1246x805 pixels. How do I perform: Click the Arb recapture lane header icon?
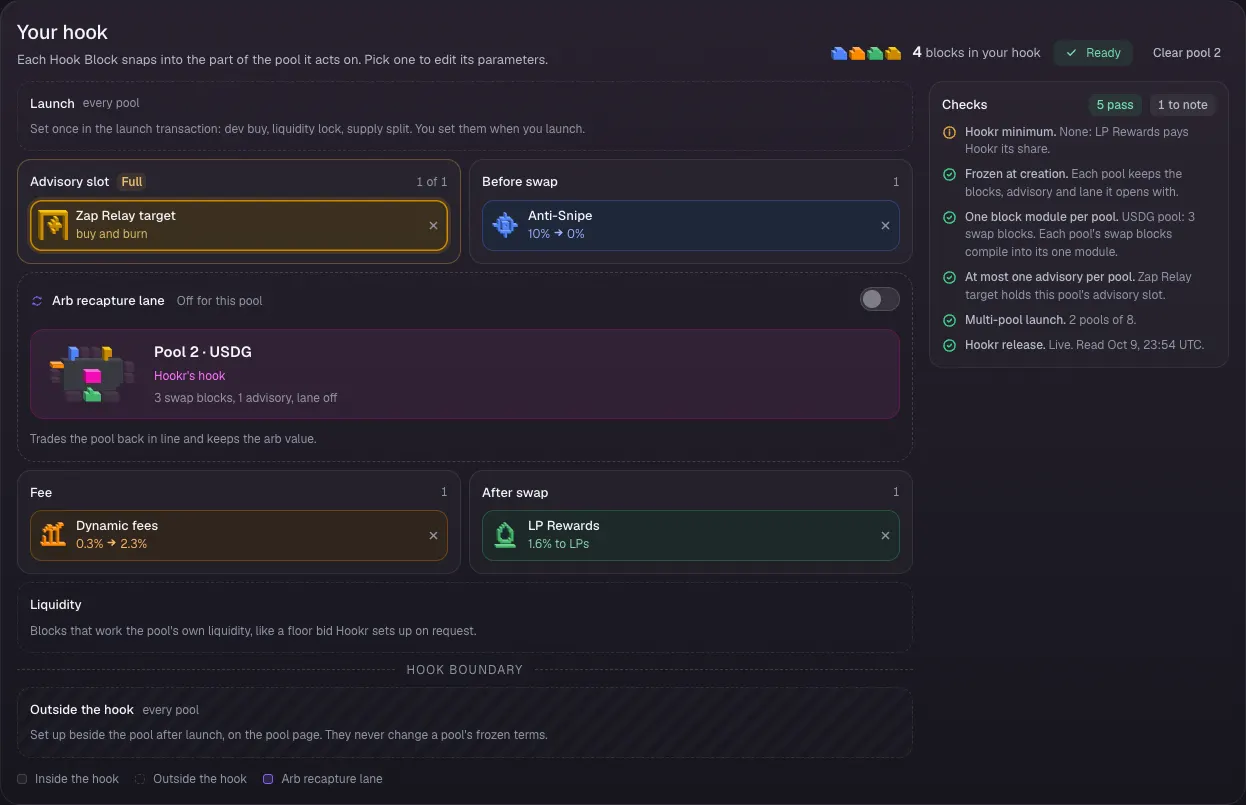[x=37, y=300]
